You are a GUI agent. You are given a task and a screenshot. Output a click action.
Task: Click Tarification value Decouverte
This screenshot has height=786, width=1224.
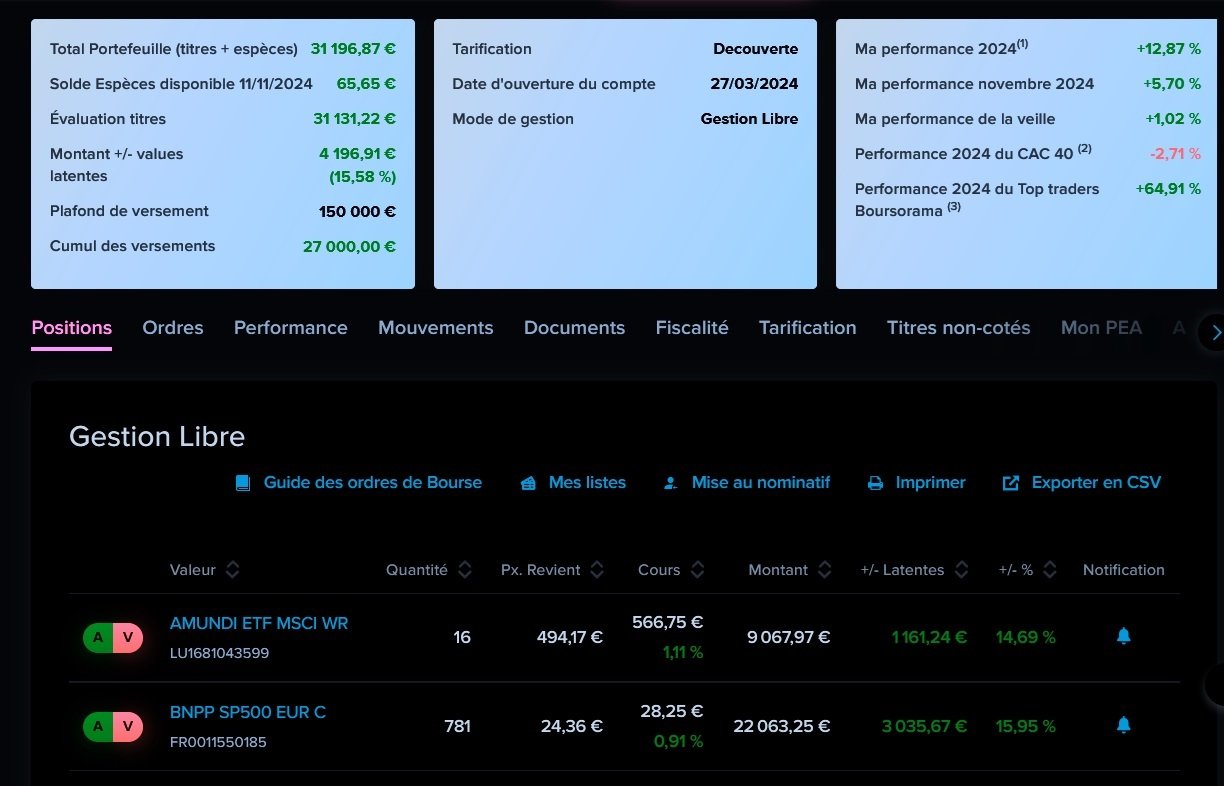pyautogui.click(x=756, y=49)
